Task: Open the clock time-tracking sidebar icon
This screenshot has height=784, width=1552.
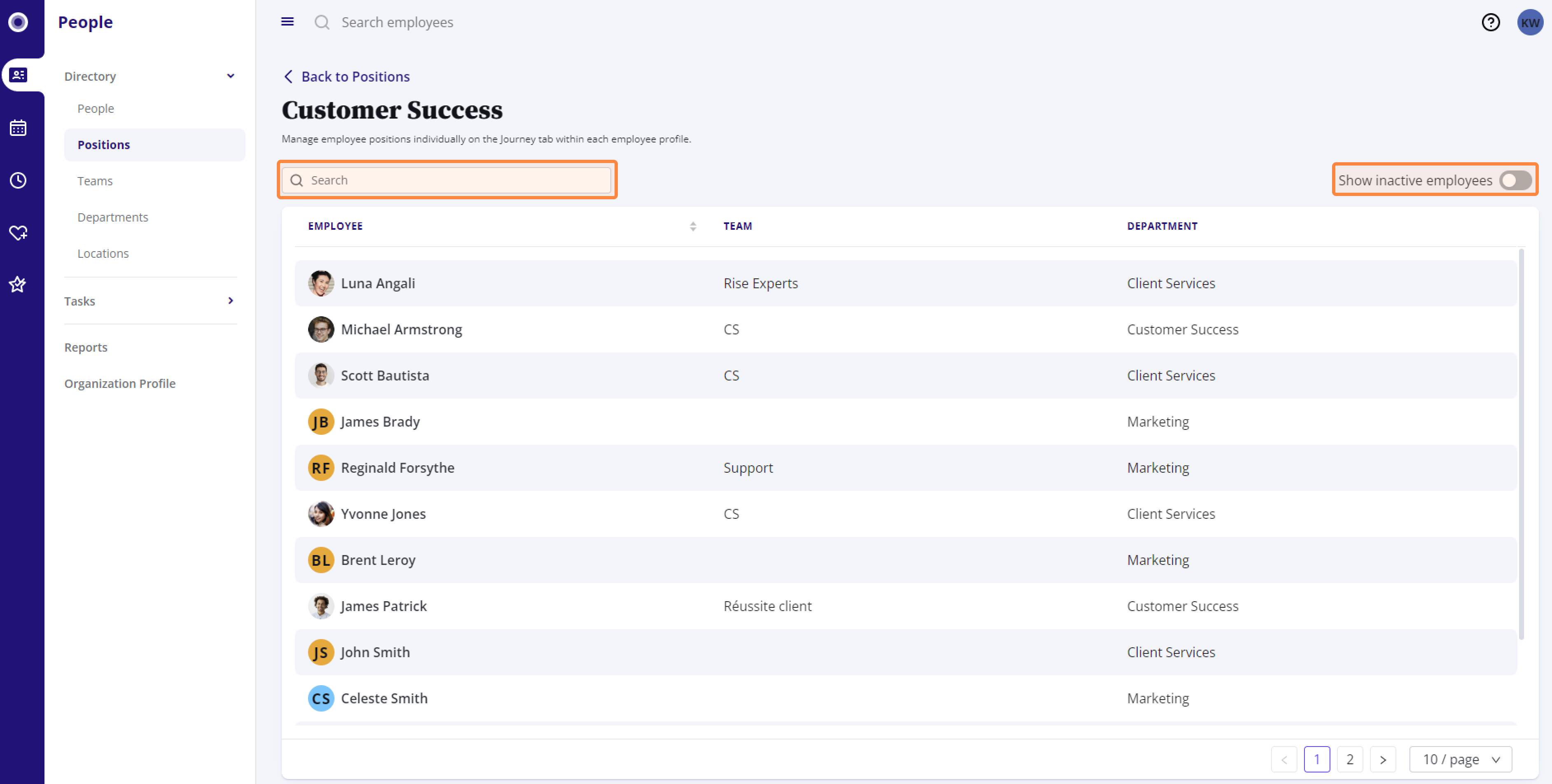Action: [x=18, y=180]
